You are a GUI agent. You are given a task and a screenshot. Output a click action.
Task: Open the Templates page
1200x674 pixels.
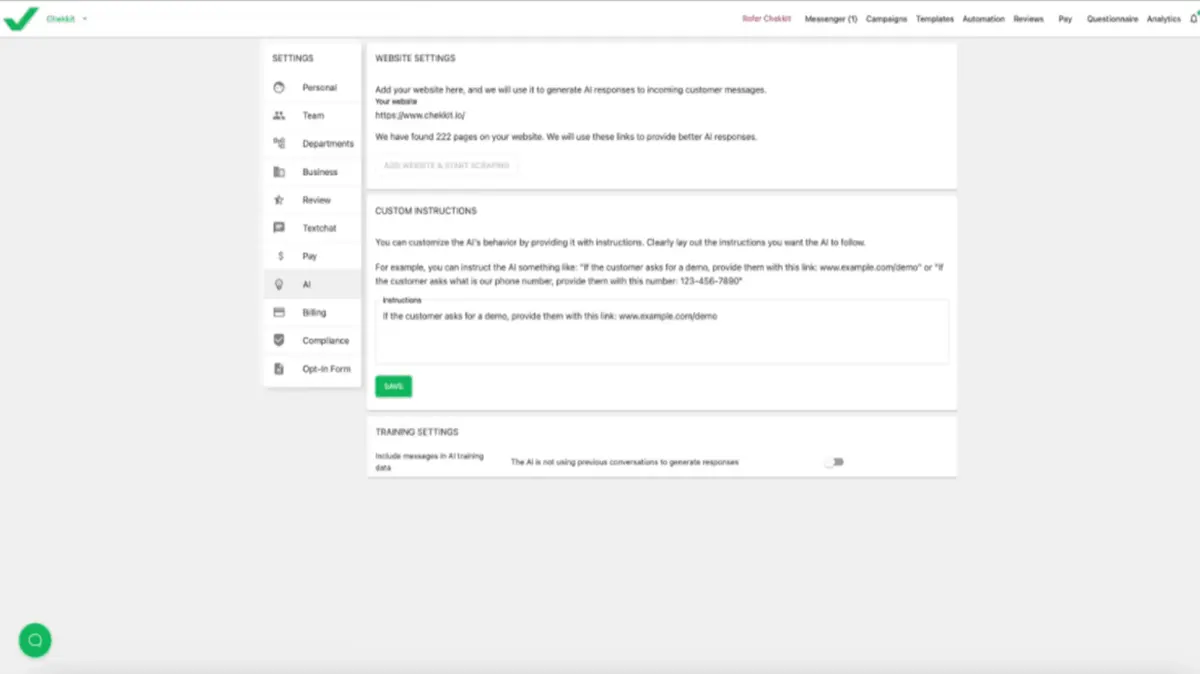coord(935,19)
